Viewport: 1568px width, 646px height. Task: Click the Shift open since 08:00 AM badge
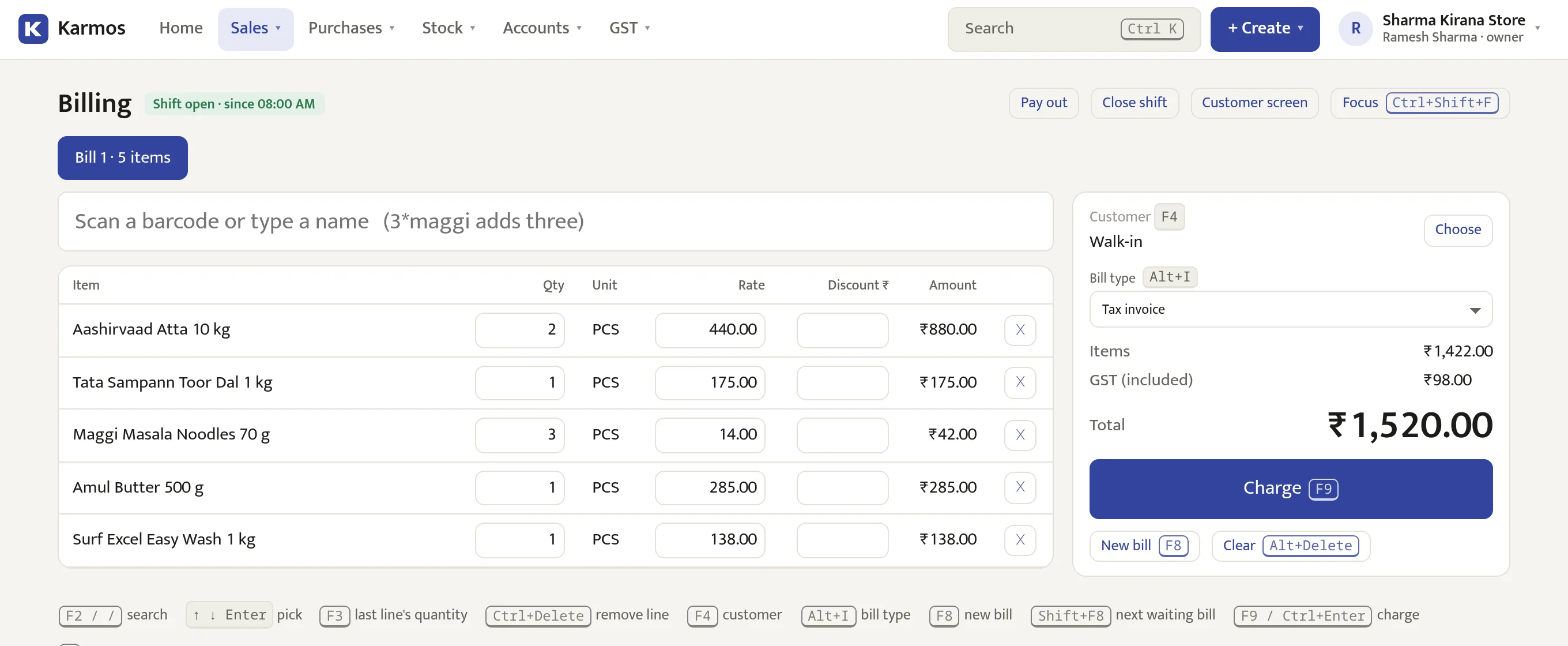(x=233, y=104)
